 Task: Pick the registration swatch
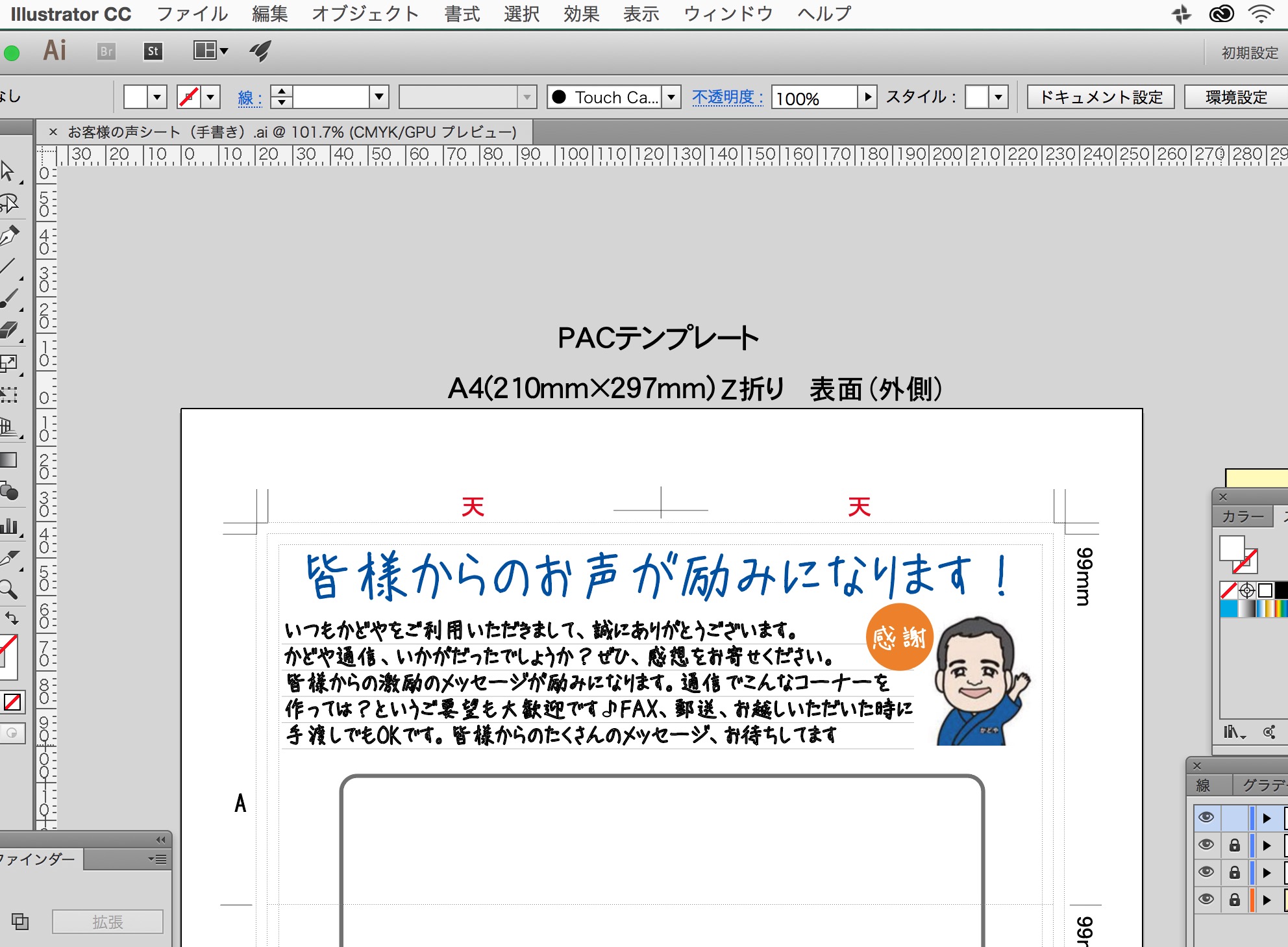pos(1246,590)
